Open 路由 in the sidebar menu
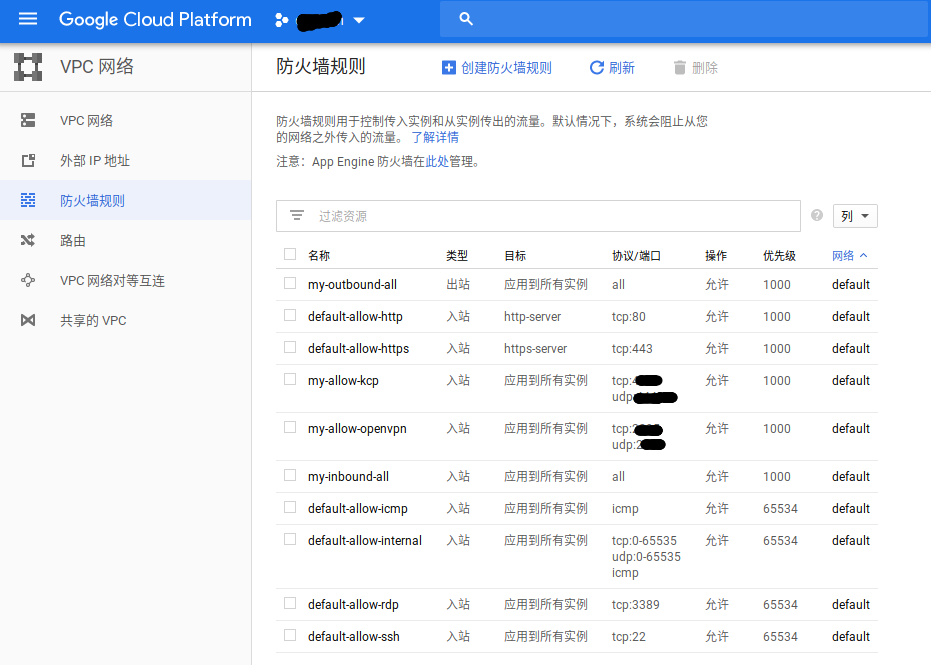Screen dimensions: 931x665 pos(73,241)
